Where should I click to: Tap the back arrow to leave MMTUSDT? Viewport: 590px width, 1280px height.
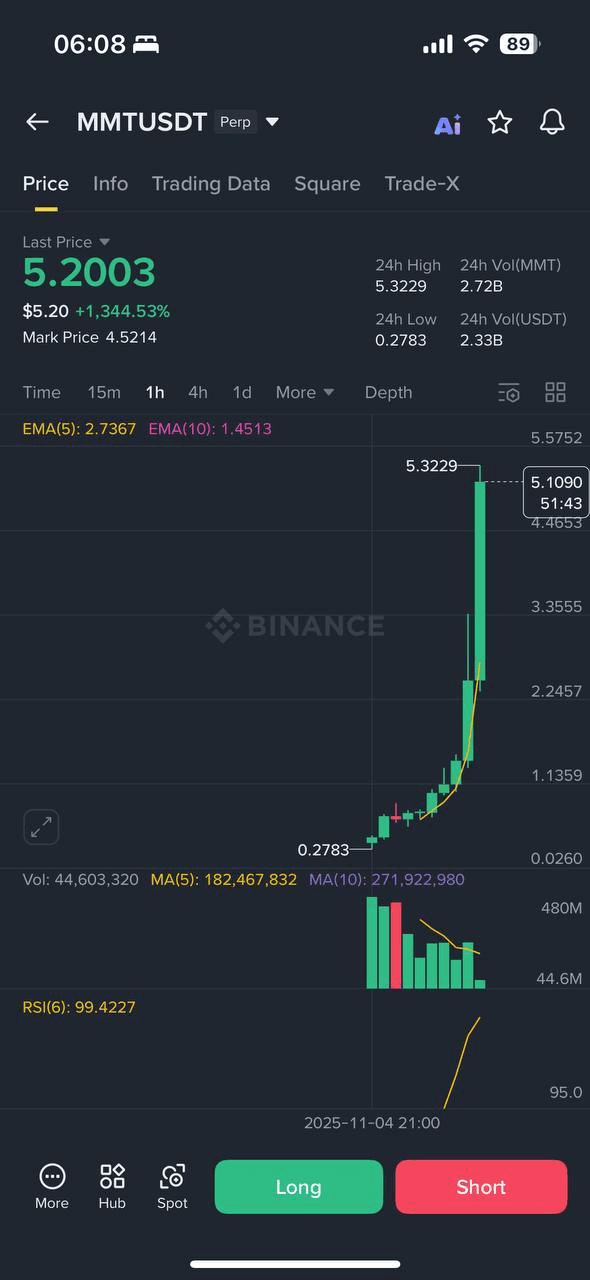pyautogui.click(x=37, y=122)
